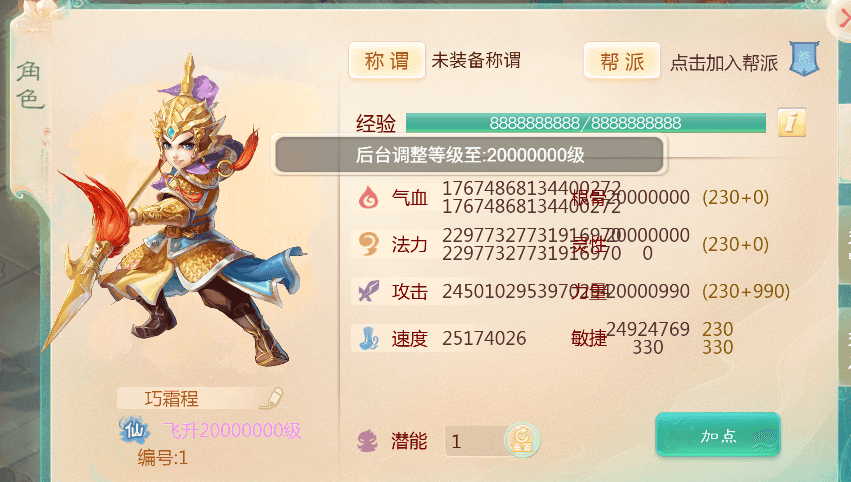The width and height of the screenshot is (851, 482).
Task: Click the purple 潜能 creature icon
Action: 368,440
